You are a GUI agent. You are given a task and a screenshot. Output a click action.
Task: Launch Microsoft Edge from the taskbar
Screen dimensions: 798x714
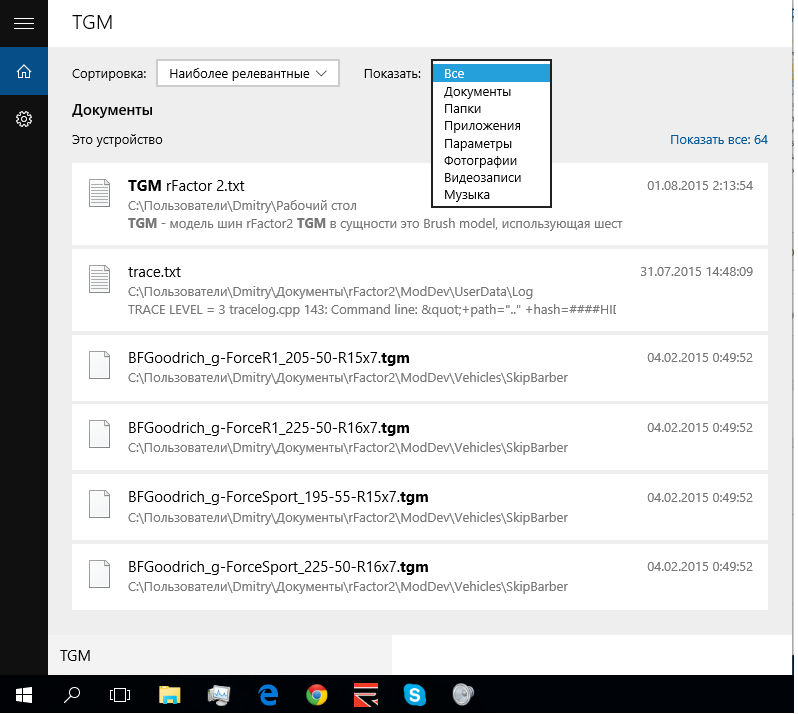coord(268,693)
